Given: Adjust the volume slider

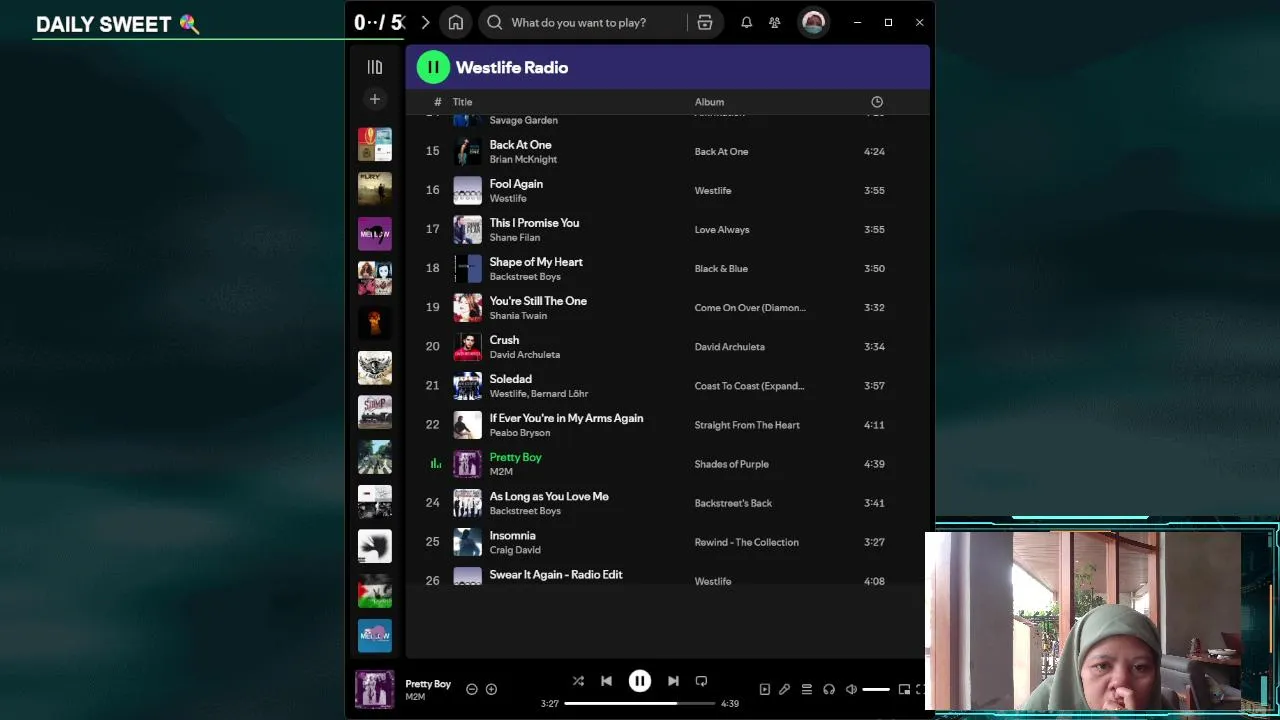Looking at the screenshot, I should [x=876, y=689].
